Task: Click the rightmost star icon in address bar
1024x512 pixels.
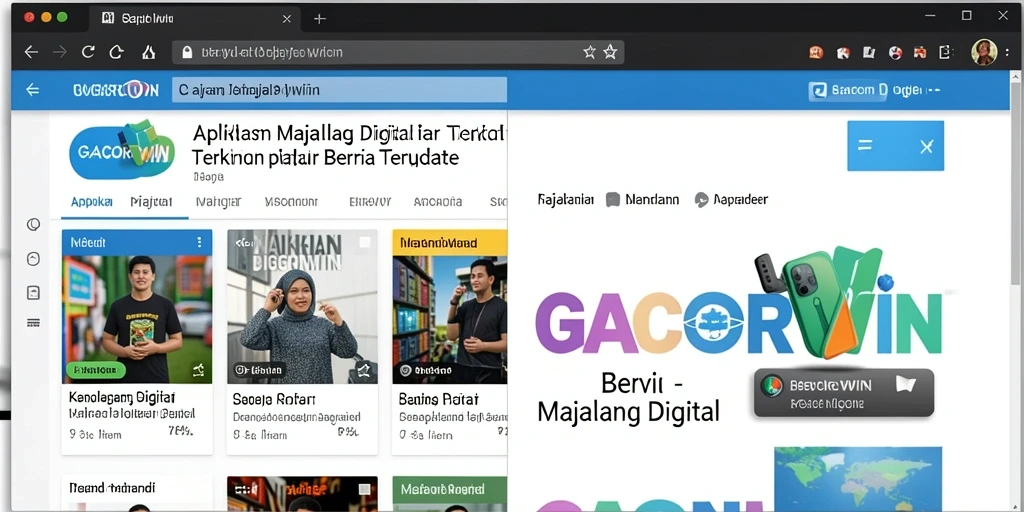Action: 610,52
